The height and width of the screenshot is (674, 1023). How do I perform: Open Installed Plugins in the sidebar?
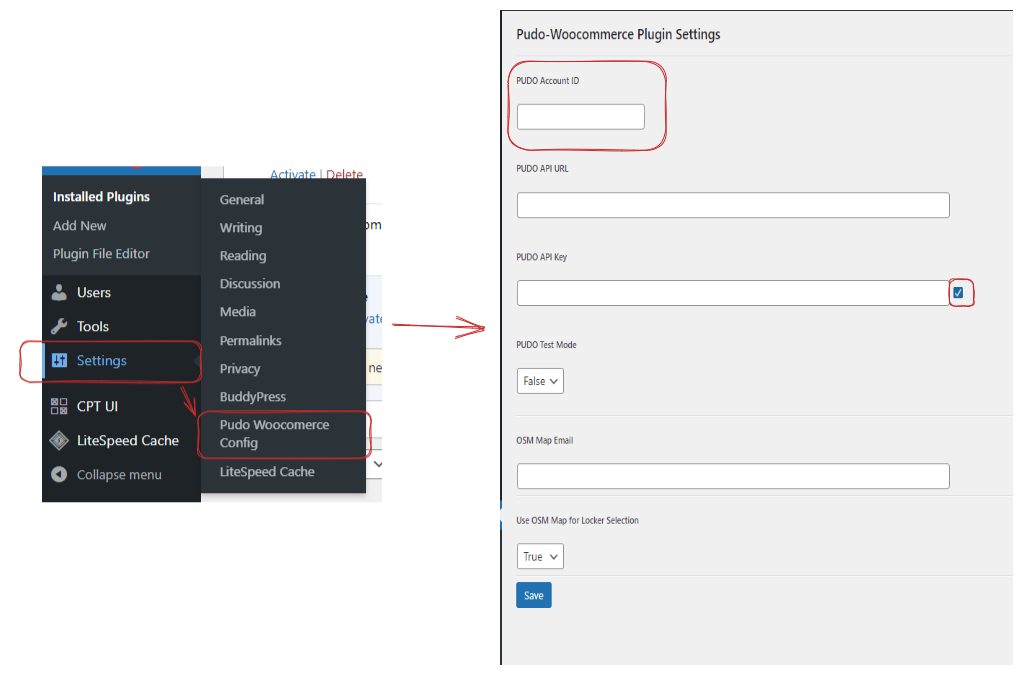[x=101, y=196]
